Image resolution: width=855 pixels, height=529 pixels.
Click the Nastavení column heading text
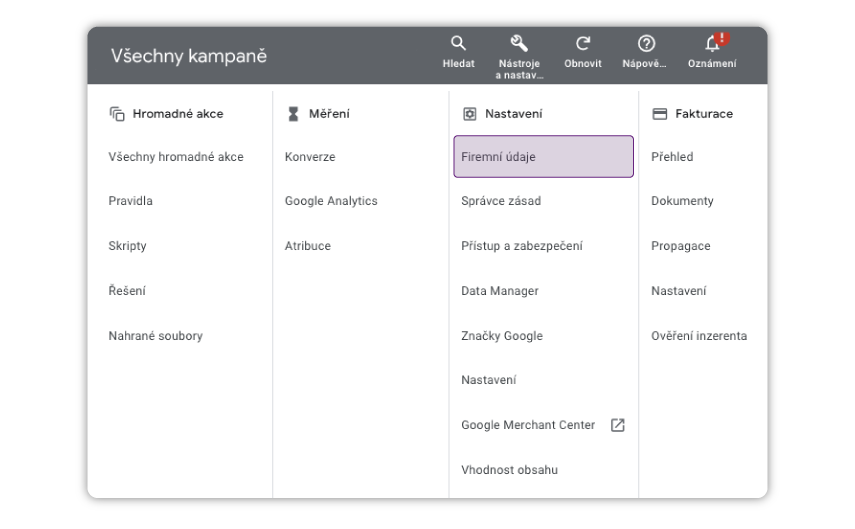pos(514,114)
